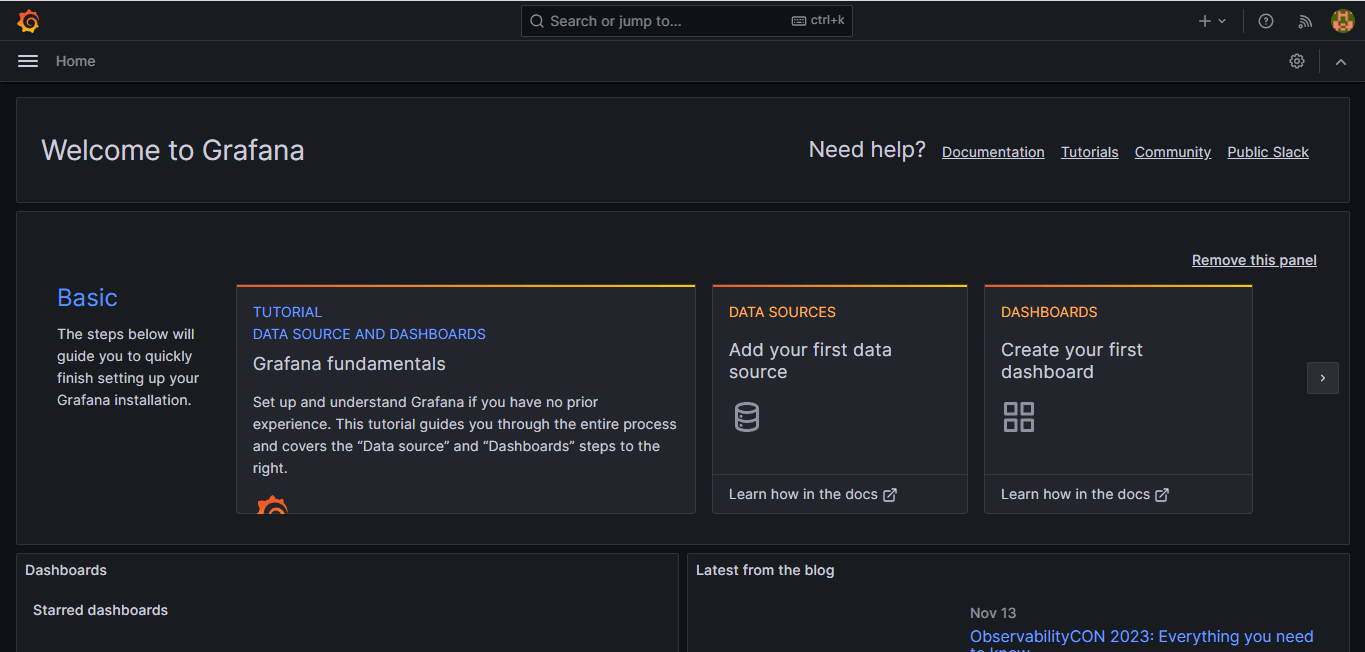The width and height of the screenshot is (1365, 652).
Task: Select the Home breadcrumb
Action: pyautogui.click(x=75, y=61)
